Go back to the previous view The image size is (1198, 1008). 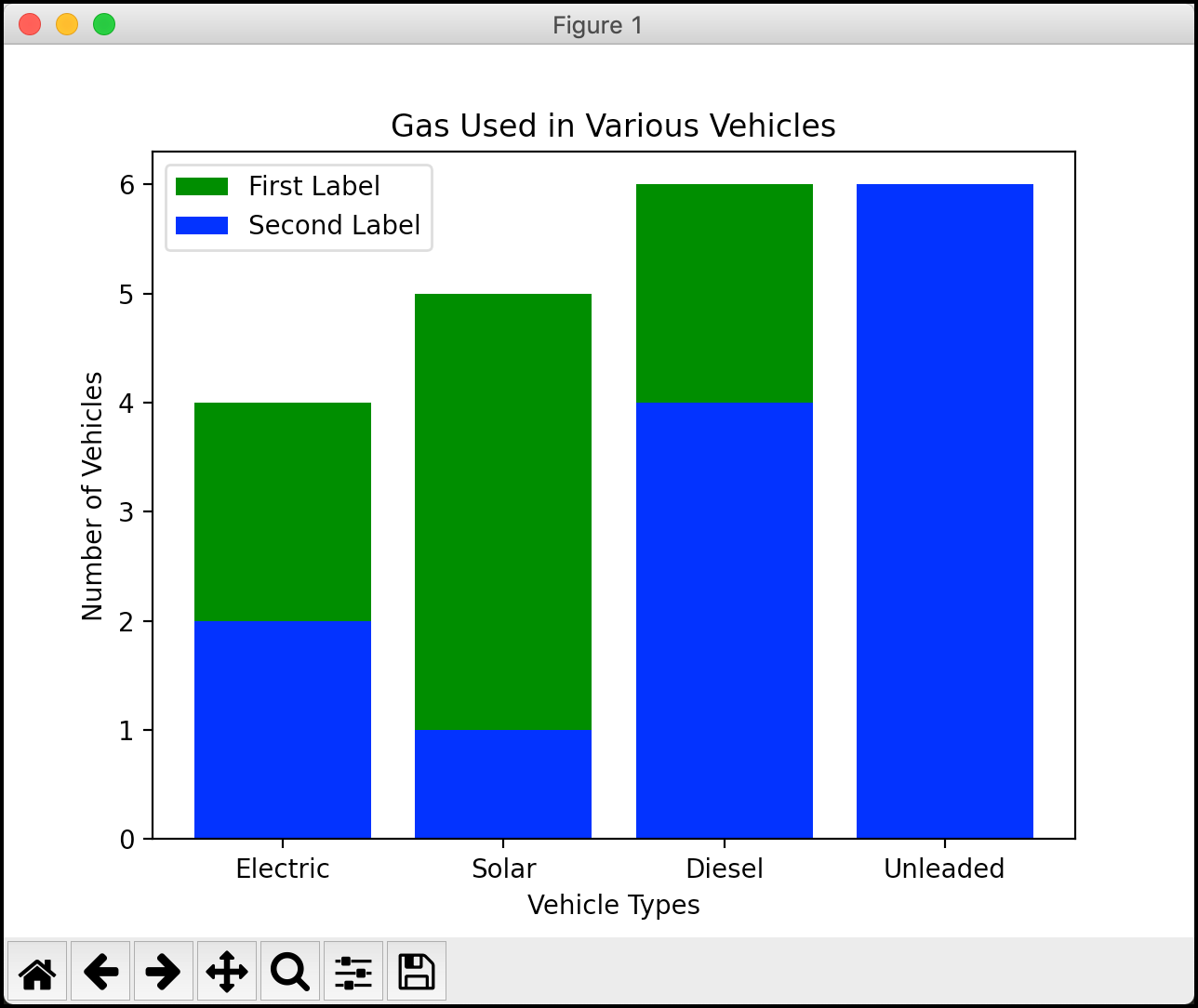click(x=100, y=972)
